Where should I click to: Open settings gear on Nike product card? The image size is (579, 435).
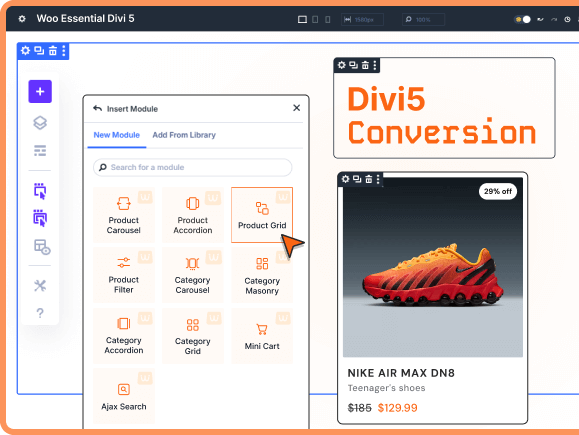point(345,179)
